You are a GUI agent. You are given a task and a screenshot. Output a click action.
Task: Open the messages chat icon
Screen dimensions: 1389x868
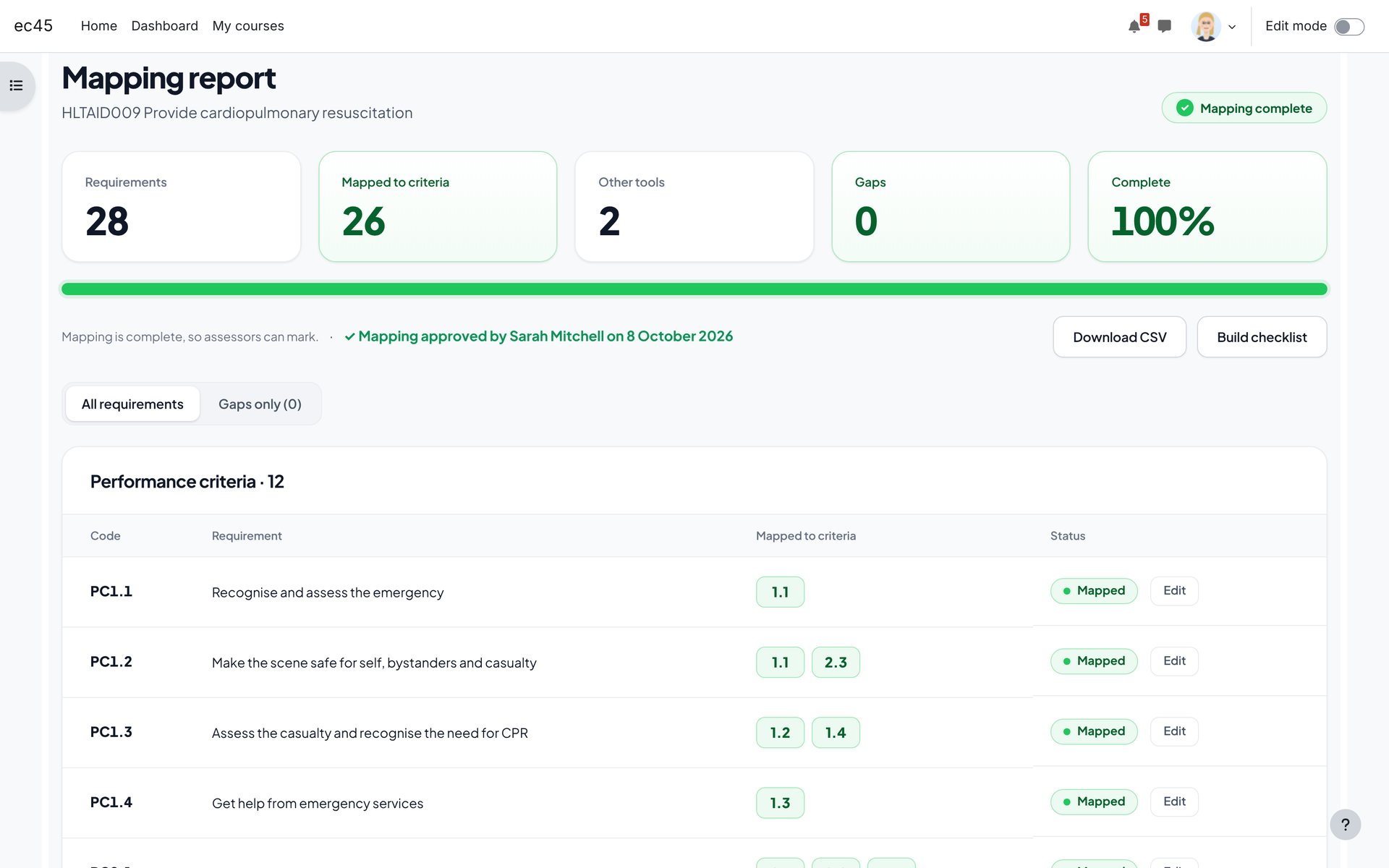(1164, 27)
